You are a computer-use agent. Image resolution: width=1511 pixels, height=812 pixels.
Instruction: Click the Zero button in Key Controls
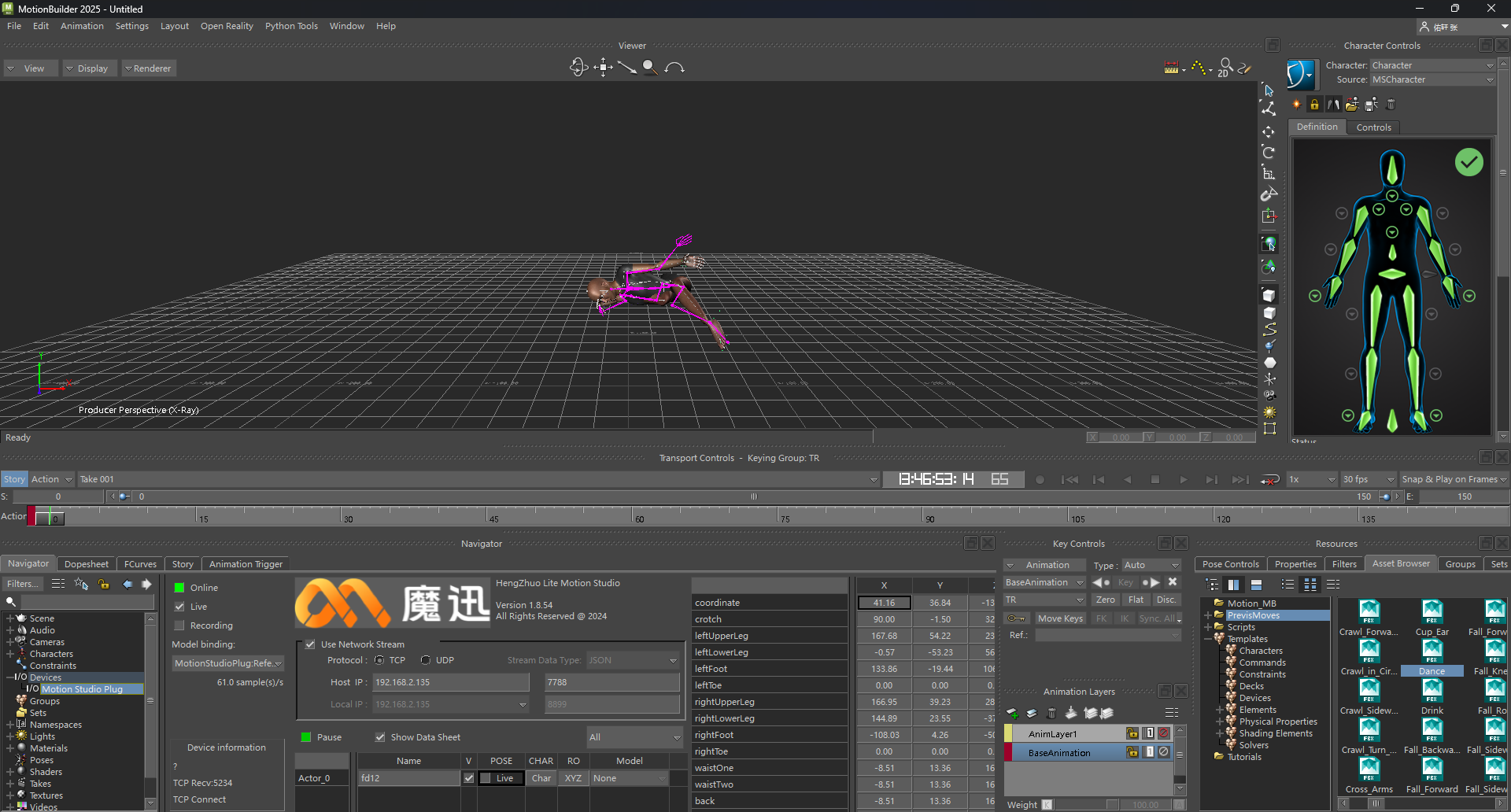[1105, 600]
